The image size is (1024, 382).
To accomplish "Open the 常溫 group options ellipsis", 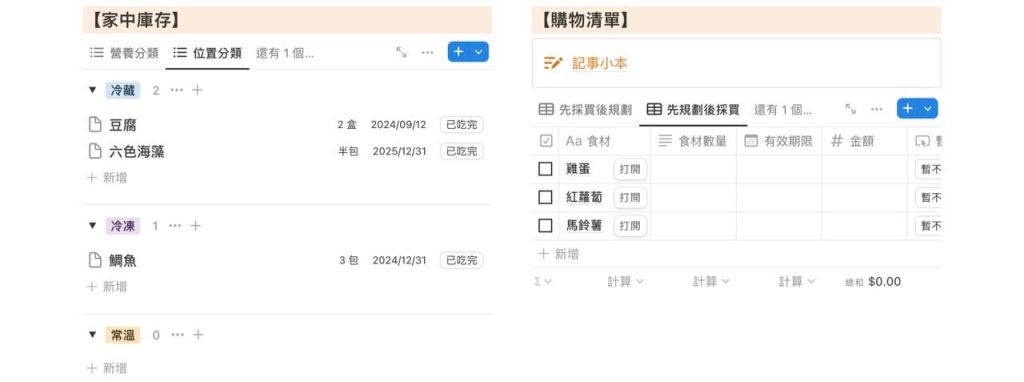I will tap(177, 335).
